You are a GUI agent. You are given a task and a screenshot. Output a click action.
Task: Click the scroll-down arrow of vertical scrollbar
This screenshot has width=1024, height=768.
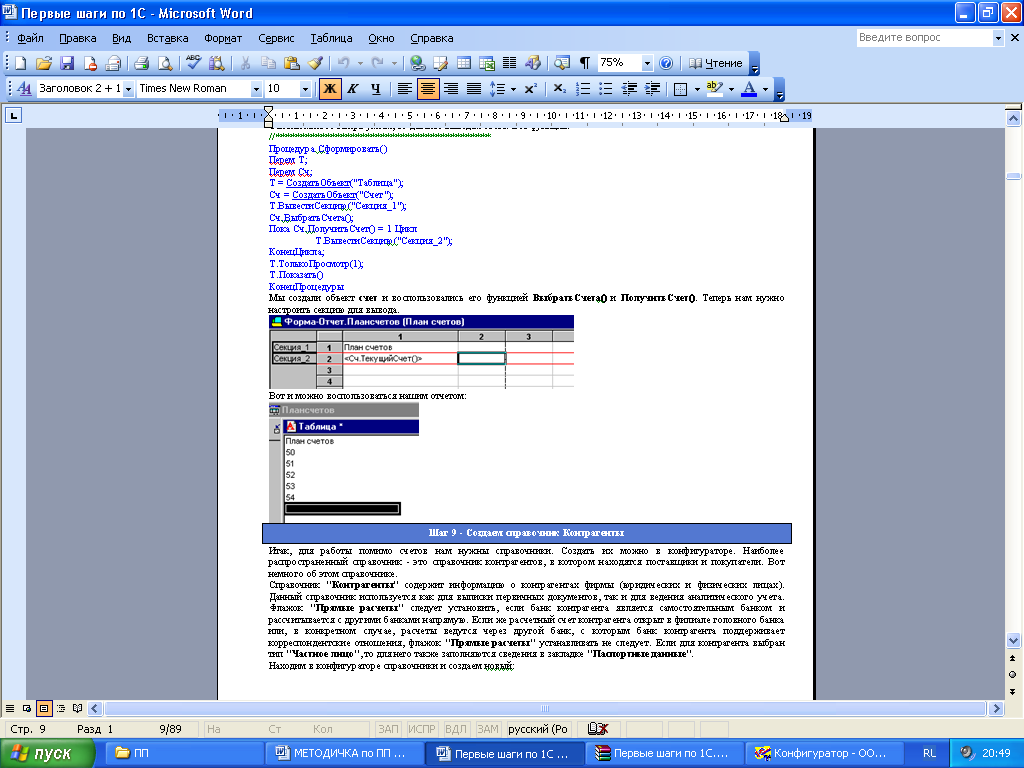[1013, 641]
